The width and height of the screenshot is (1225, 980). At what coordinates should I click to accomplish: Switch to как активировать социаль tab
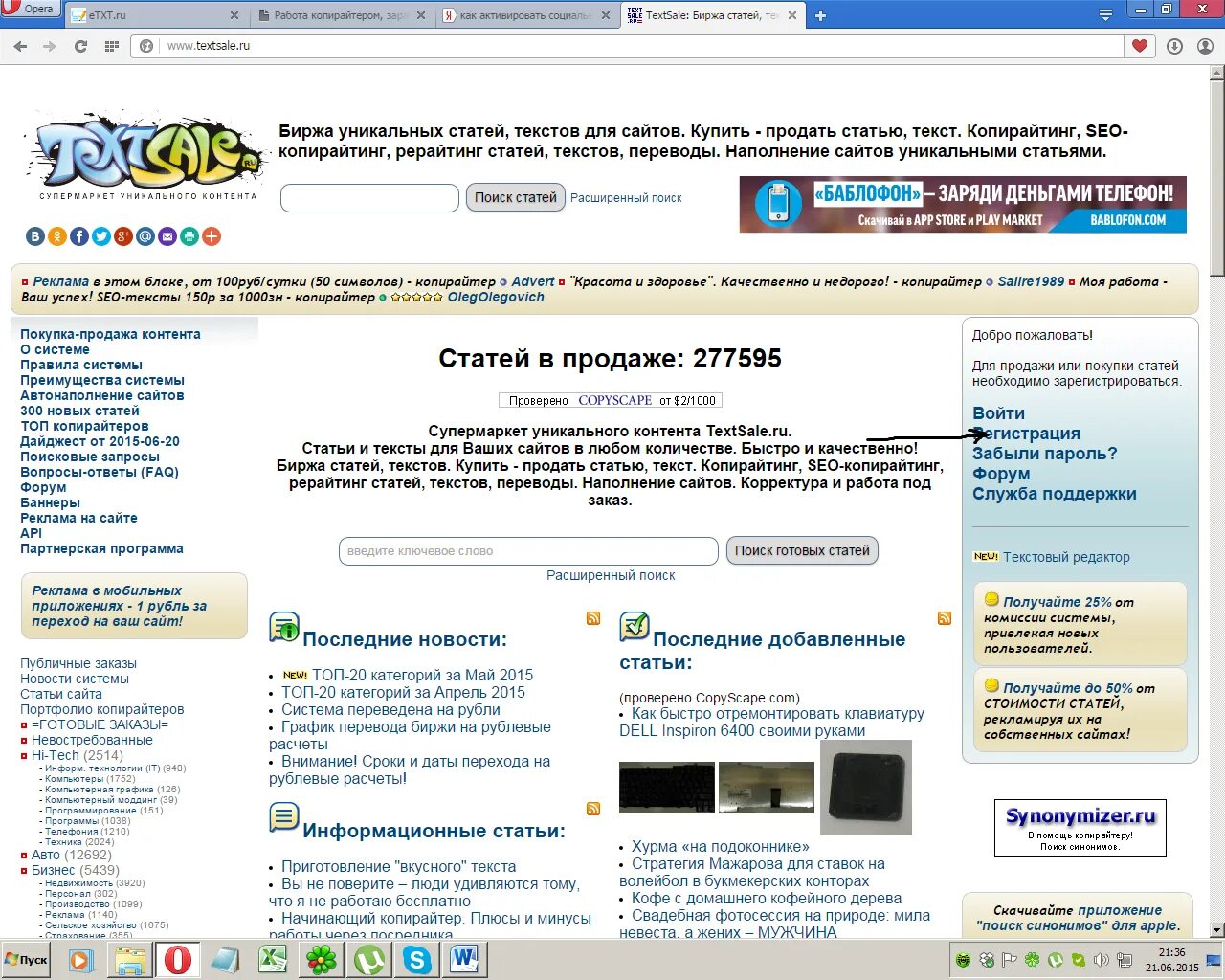[526, 15]
